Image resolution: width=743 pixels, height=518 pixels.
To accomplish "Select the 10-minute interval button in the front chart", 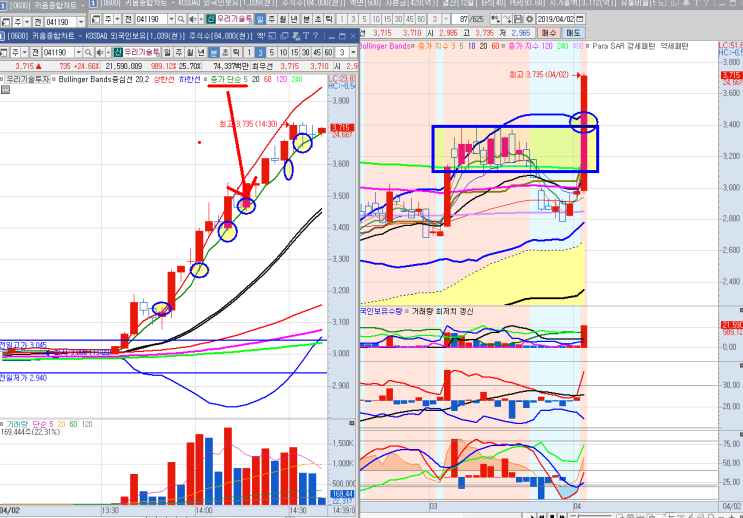I will [x=283, y=52].
